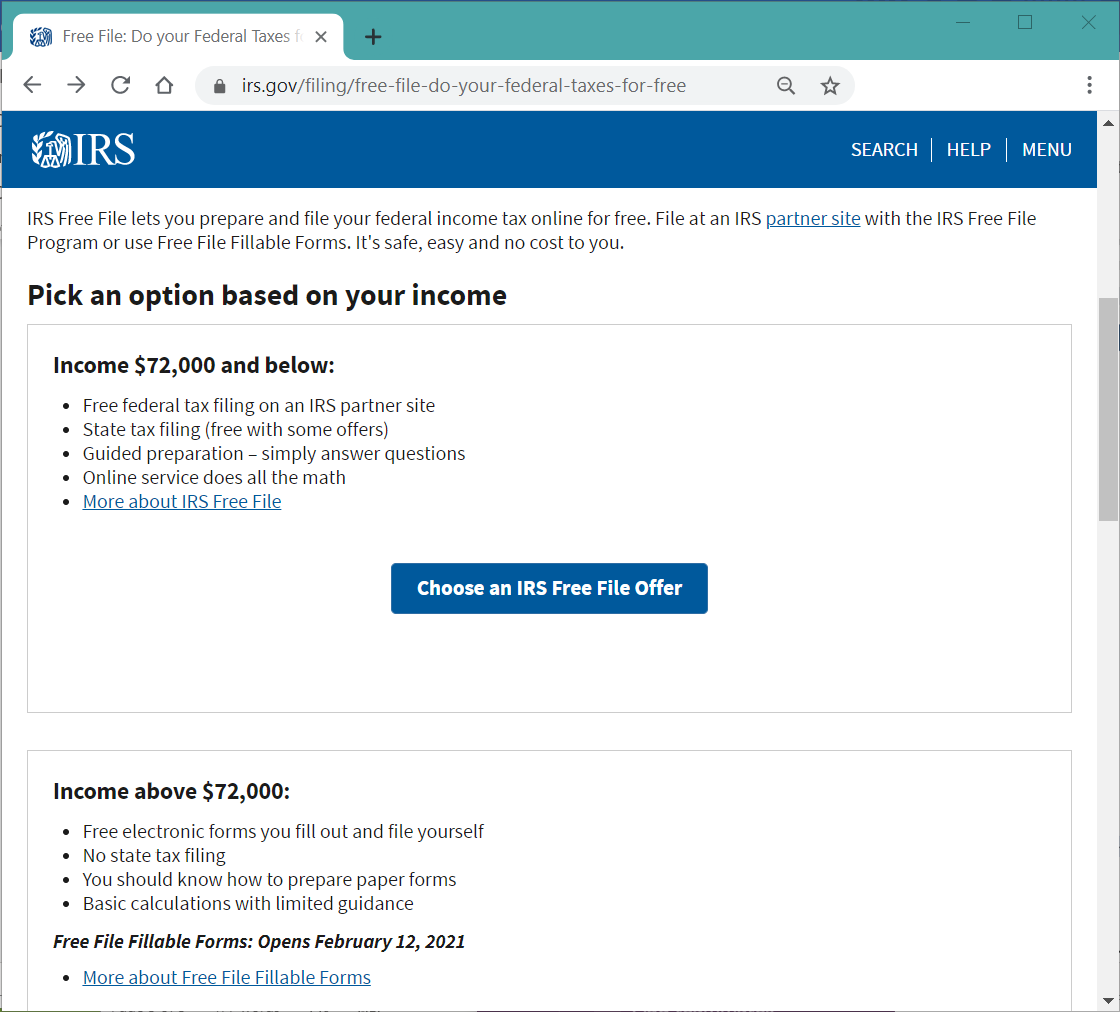Click the browser back arrow

(32, 86)
